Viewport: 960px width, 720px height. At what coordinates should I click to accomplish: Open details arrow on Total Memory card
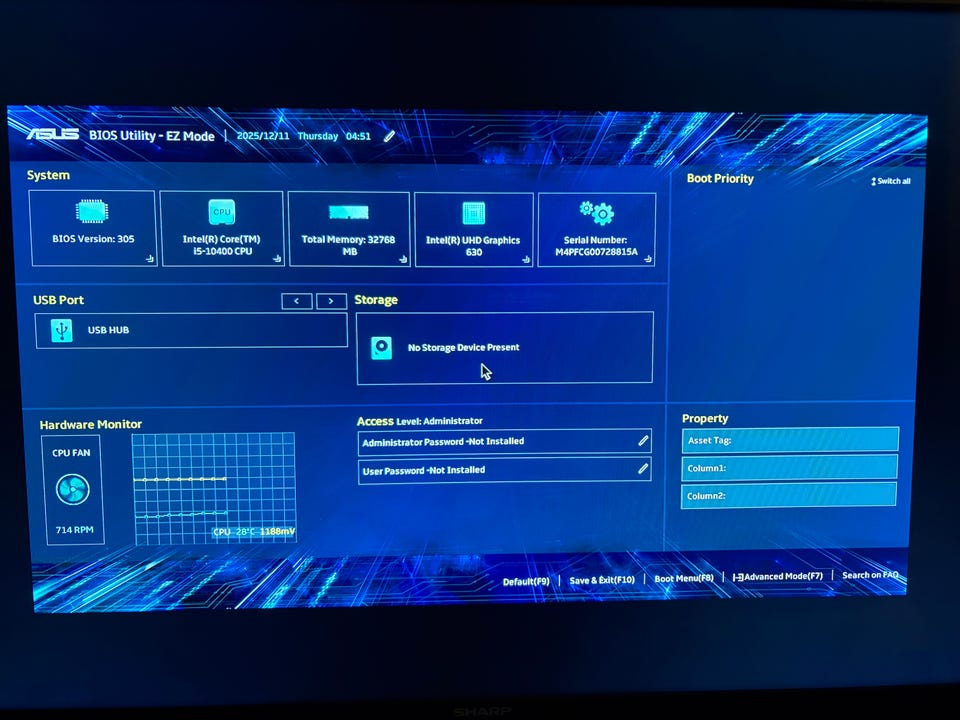pos(403,259)
